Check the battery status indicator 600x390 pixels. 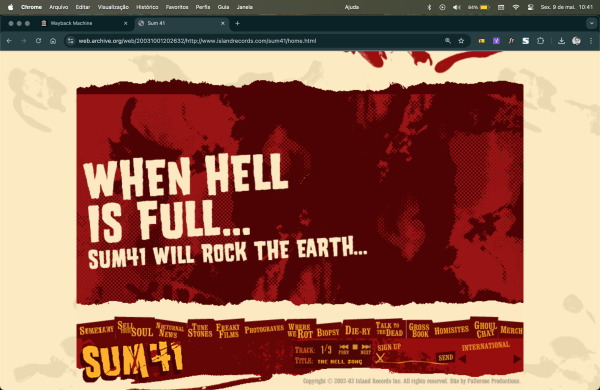click(x=479, y=7)
